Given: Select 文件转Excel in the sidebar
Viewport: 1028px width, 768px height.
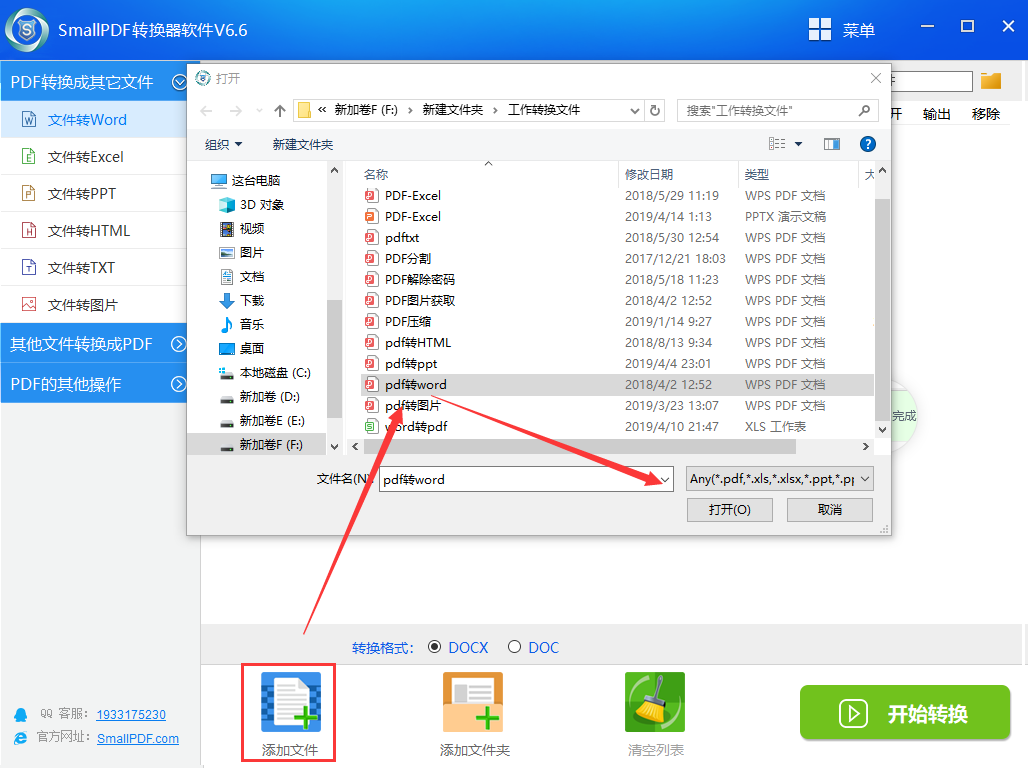Looking at the screenshot, I should [94, 157].
